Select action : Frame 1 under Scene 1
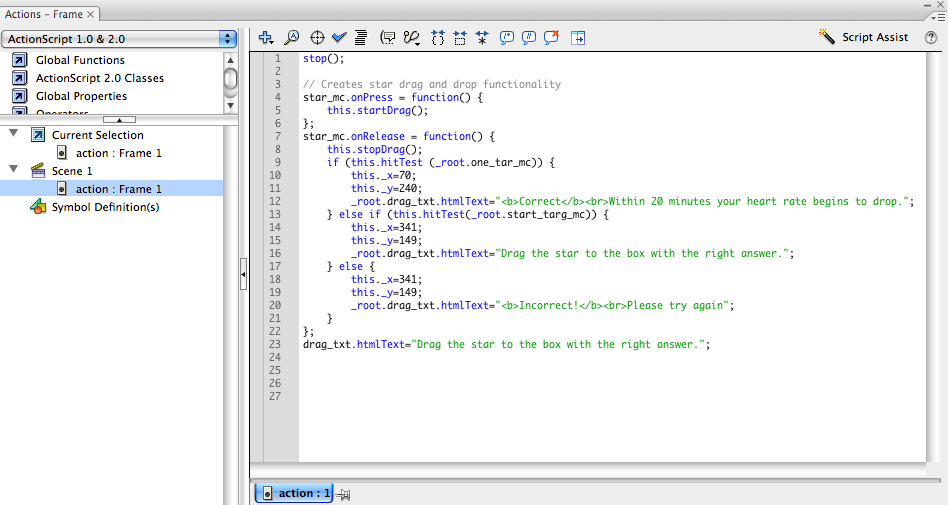Viewport: 948px width, 505px height. (111, 189)
